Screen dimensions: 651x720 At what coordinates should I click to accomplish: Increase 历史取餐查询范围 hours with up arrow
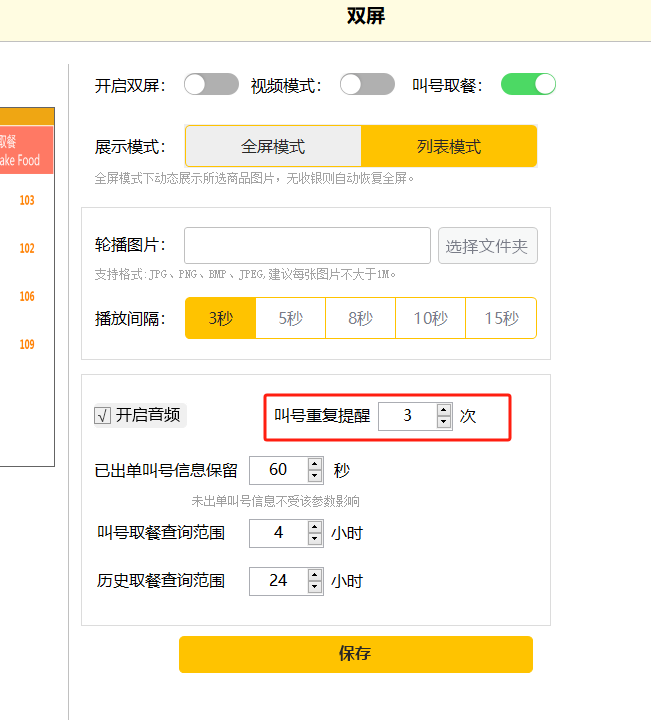pyautogui.click(x=315, y=575)
